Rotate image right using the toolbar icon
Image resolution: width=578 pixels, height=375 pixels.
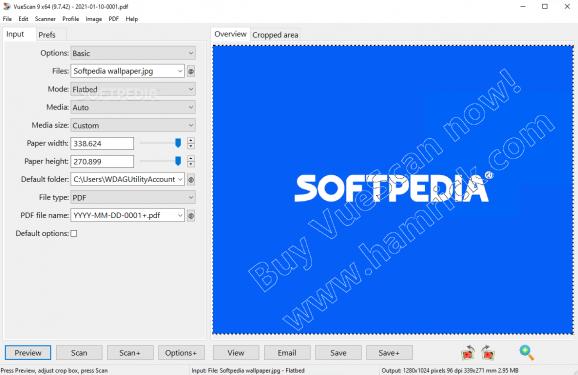(x=488, y=353)
